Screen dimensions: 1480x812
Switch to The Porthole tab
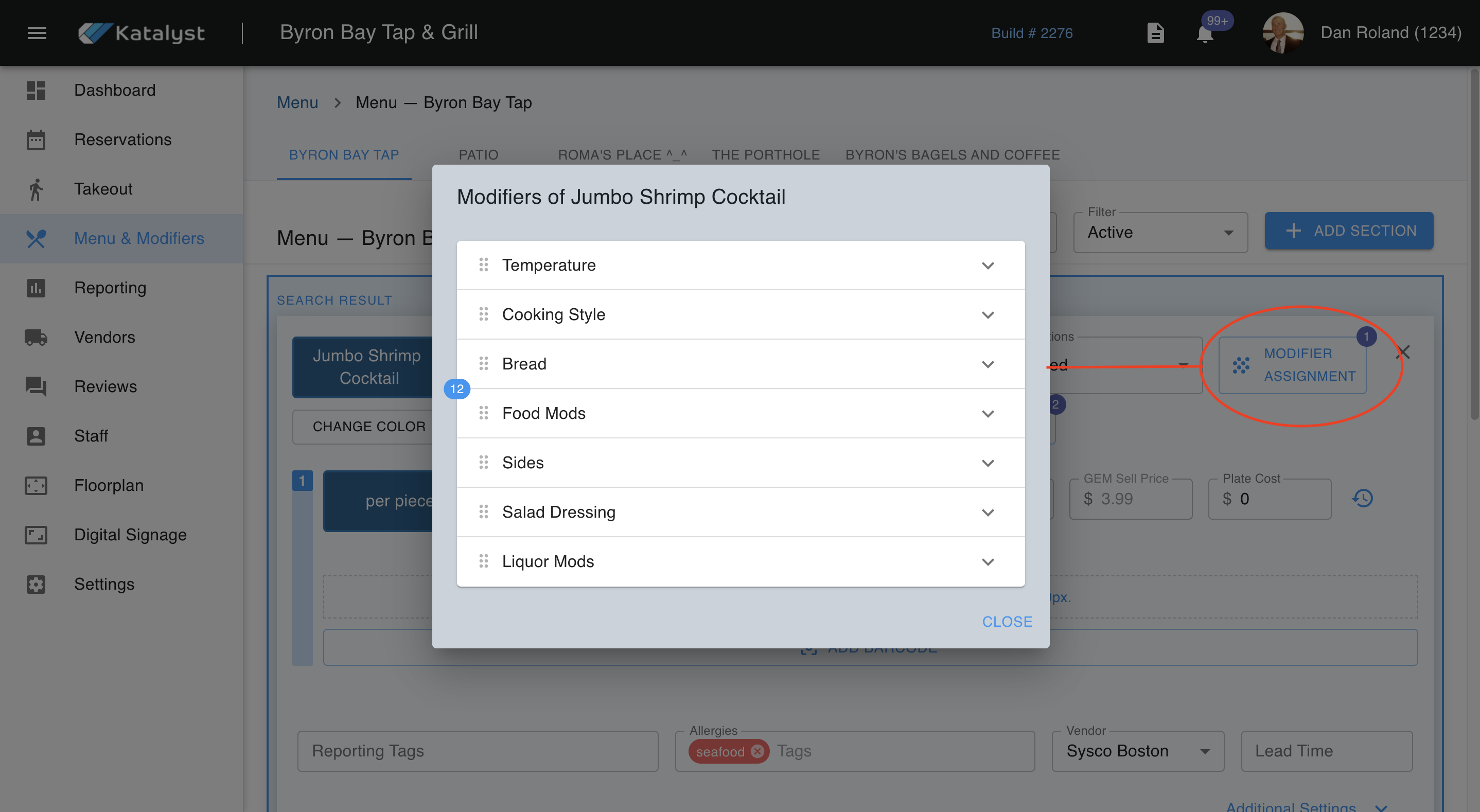[765, 154]
